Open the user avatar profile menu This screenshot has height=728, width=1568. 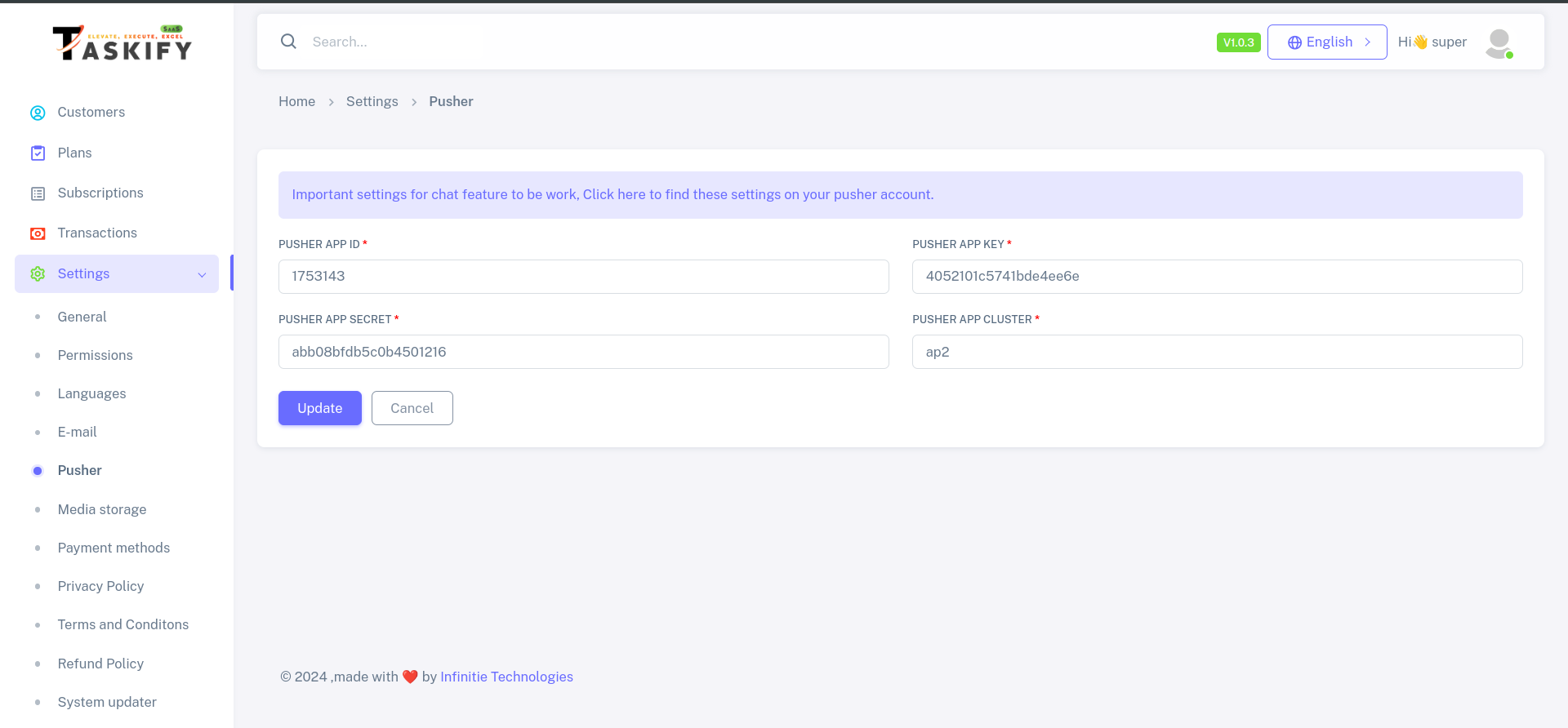(x=1499, y=42)
